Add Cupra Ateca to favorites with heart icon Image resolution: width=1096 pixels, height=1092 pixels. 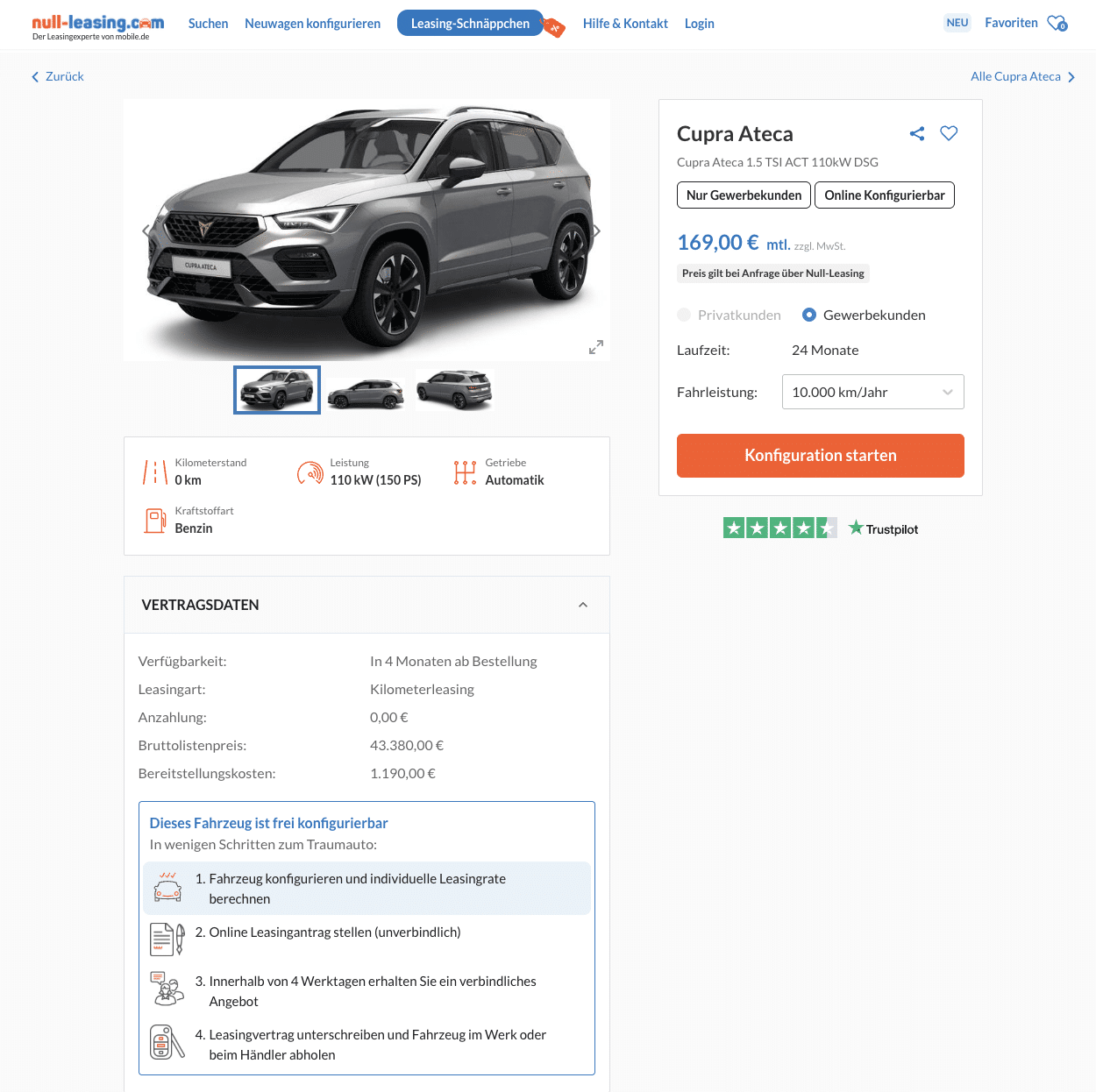pos(949,133)
